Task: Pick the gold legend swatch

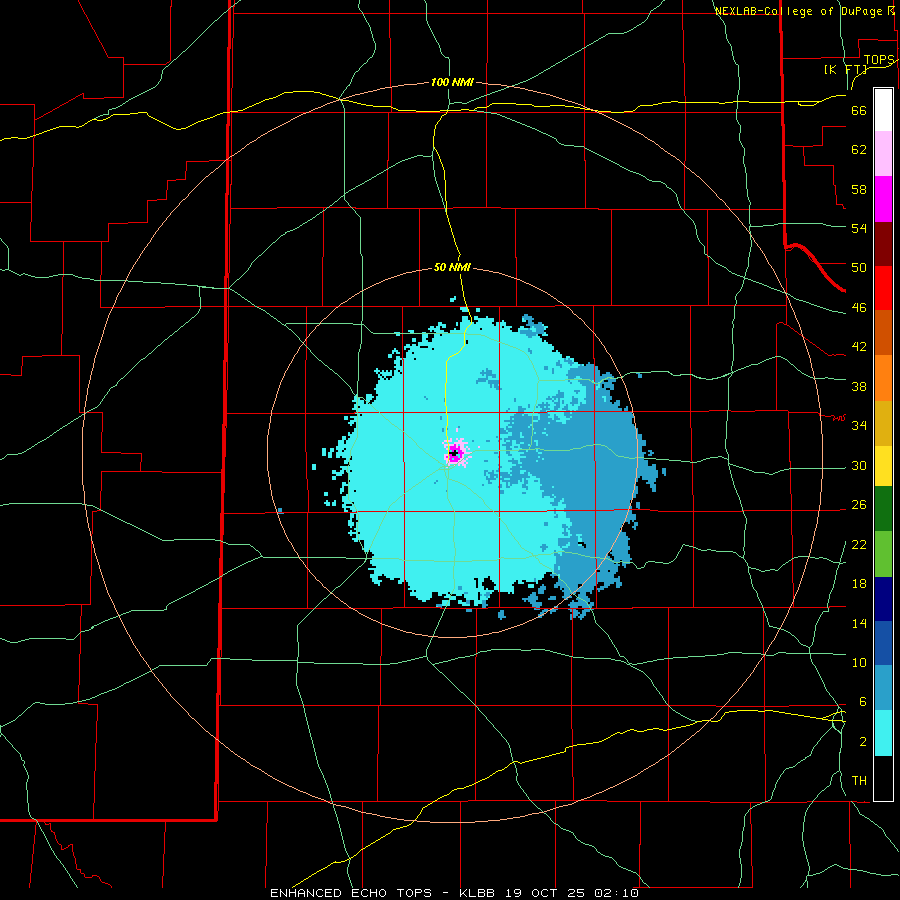Action: click(x=883, y=424)
